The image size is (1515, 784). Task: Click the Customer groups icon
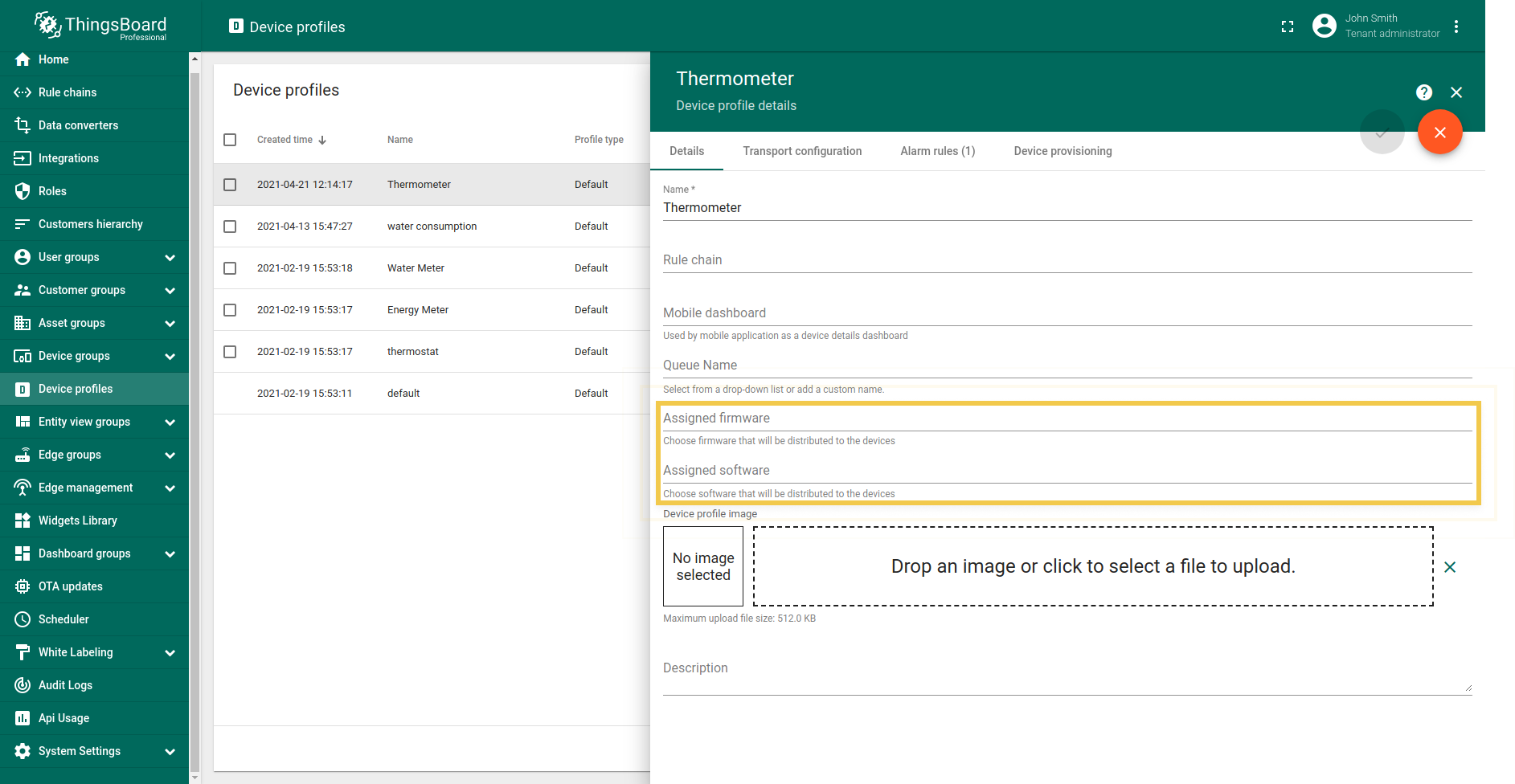pos(23,290)
